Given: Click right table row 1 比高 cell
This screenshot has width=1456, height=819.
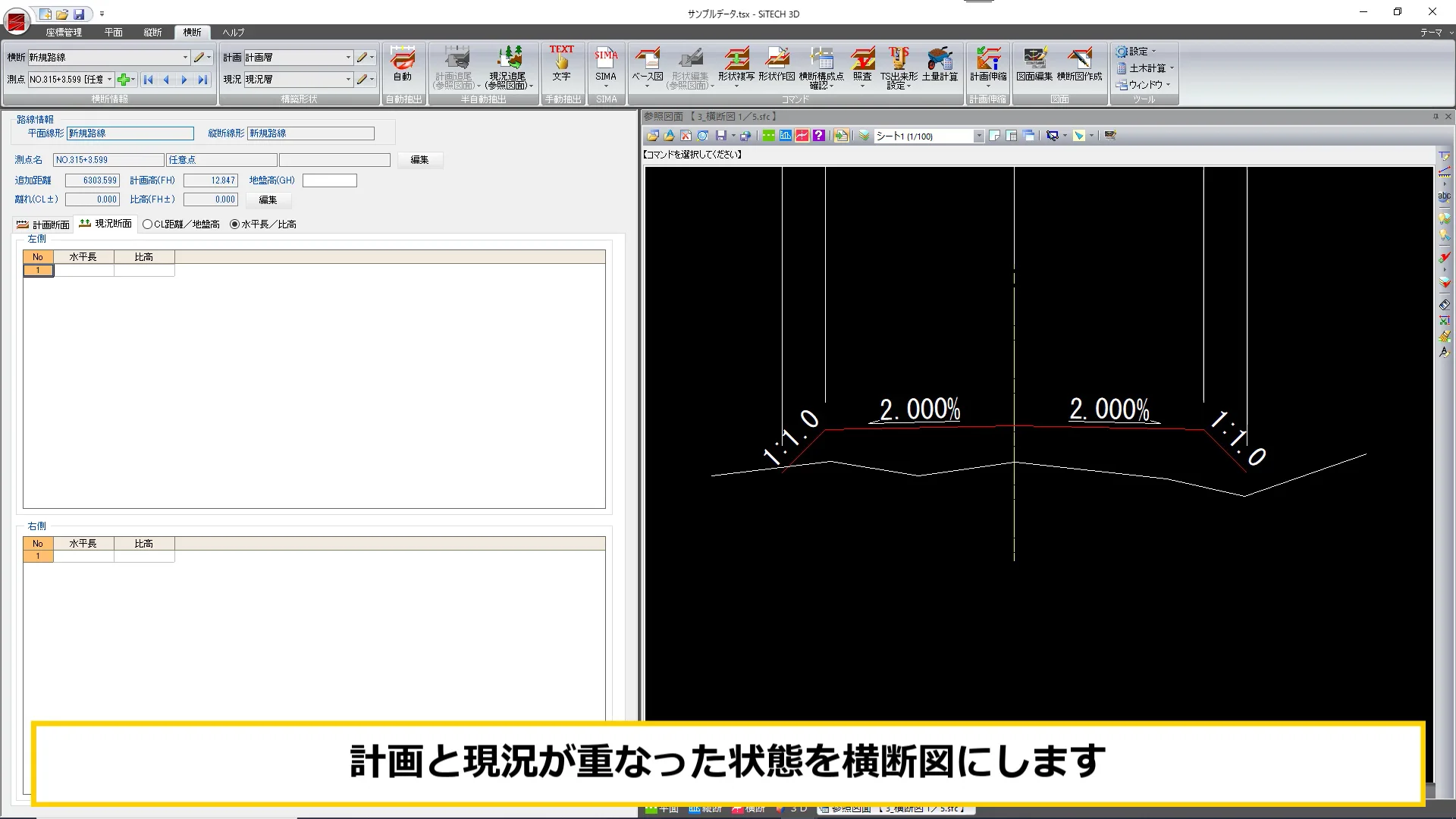Looking at the screenshot, I should click(x=144, y=557).
